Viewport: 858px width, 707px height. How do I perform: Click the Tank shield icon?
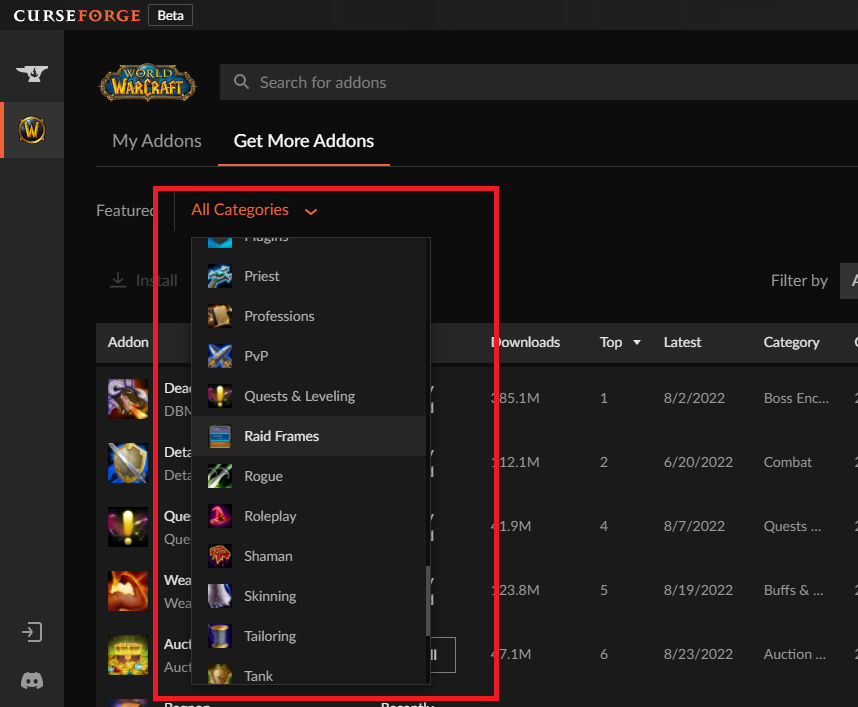[x=220, y=674]
